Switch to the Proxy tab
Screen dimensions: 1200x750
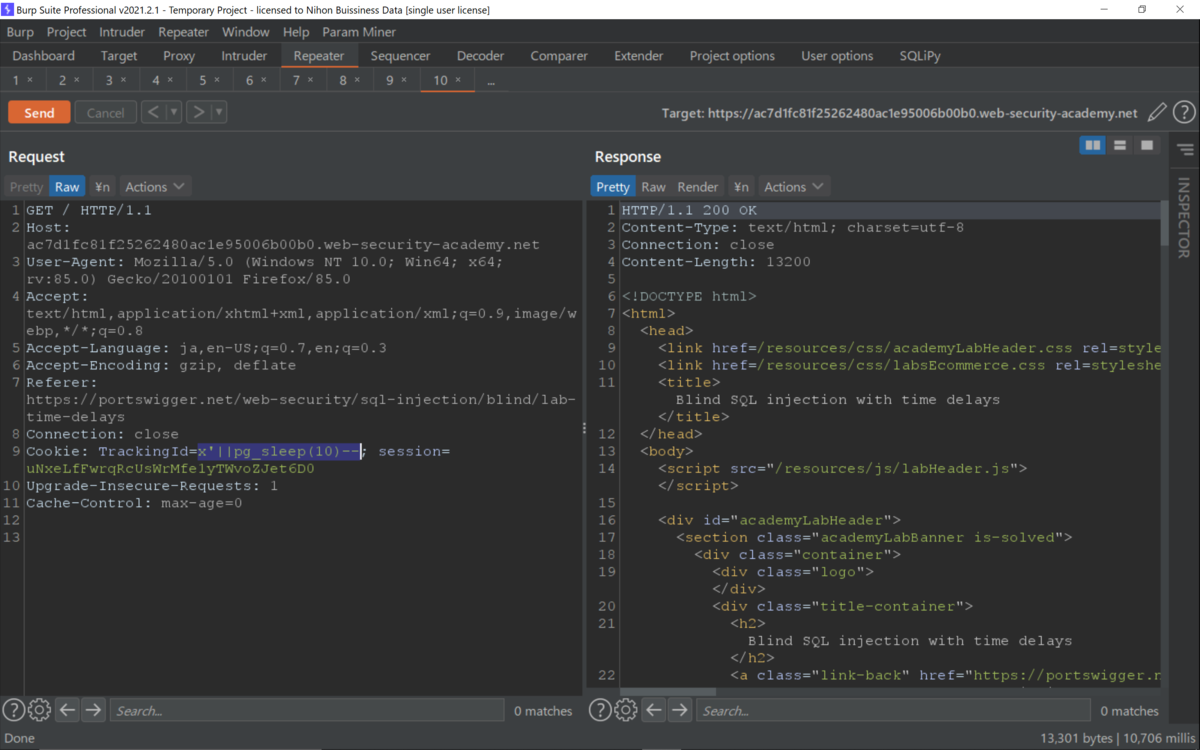[179, 56]
